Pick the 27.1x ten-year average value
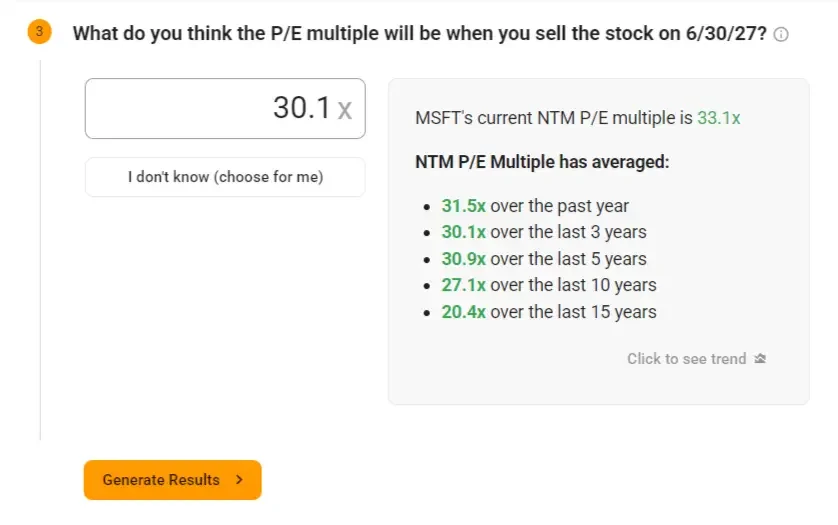 click(x=463, y=285)
